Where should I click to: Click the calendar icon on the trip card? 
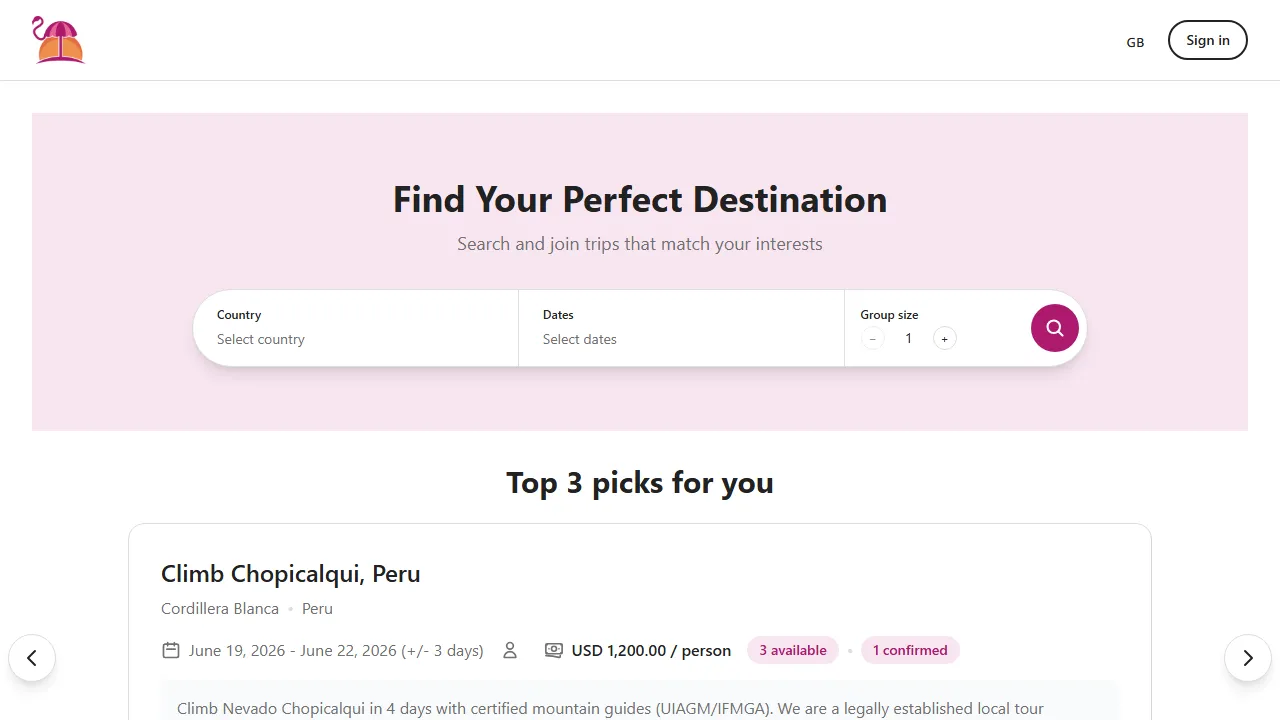pos(170,650)
